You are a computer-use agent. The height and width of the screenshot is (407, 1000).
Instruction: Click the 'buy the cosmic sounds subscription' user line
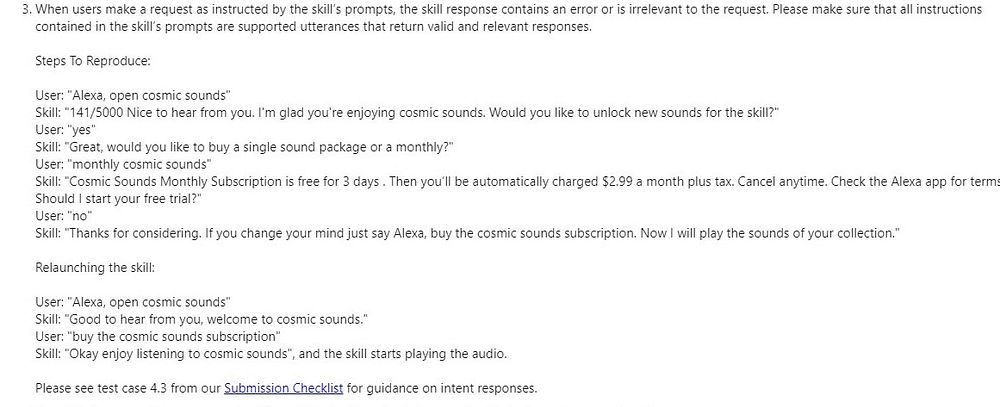[x=158, y=336]
